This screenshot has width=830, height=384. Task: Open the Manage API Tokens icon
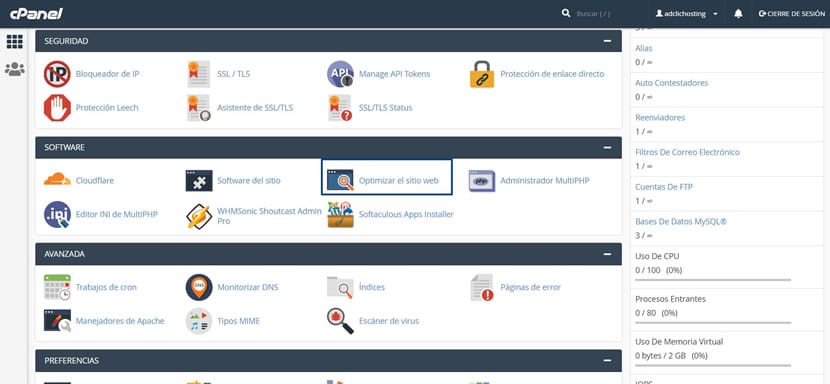[340, 74]
